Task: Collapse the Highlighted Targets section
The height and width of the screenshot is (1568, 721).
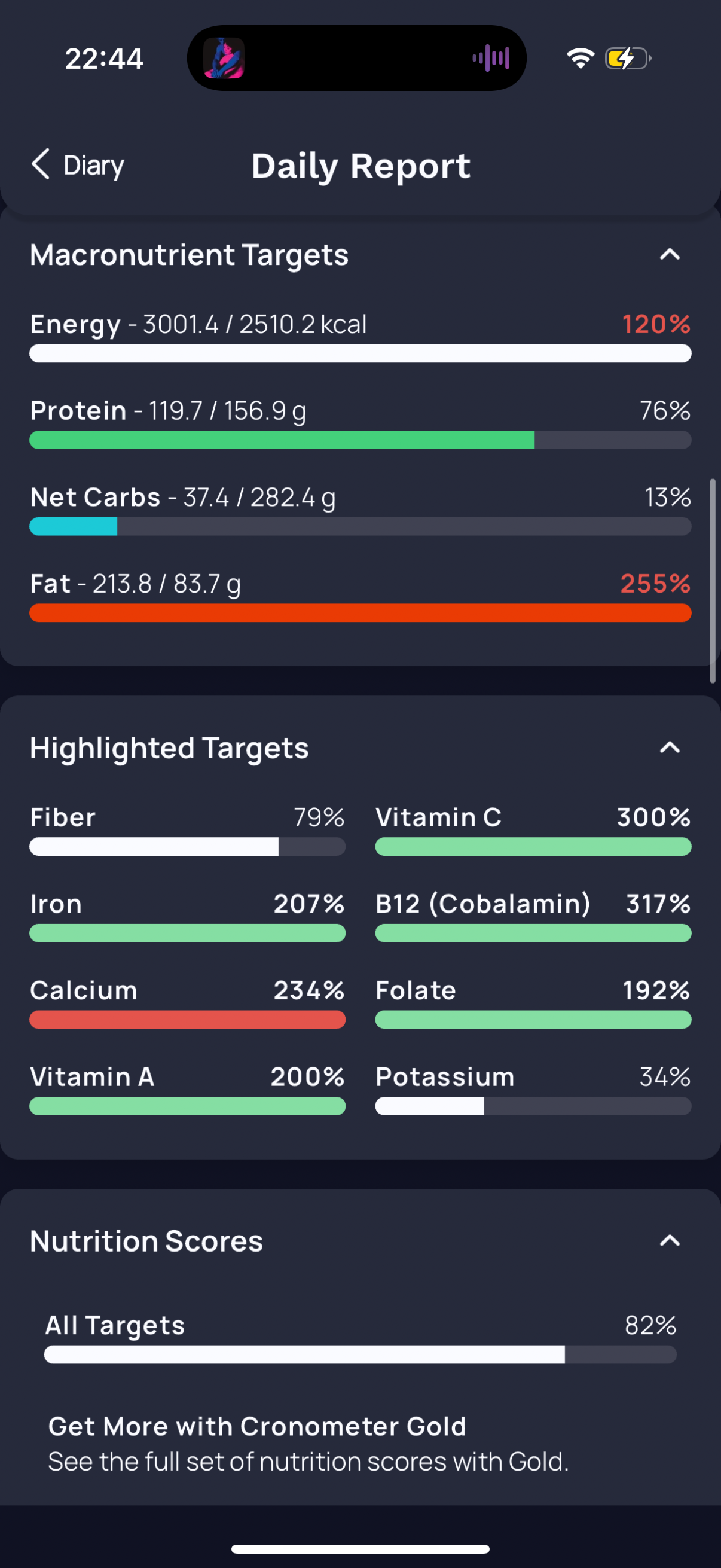Action: pyautogui.click(x=670, y=748)
